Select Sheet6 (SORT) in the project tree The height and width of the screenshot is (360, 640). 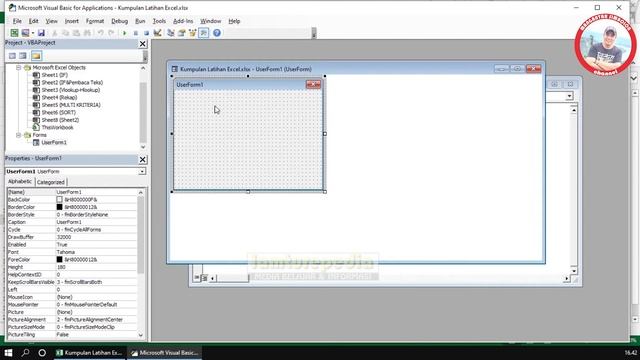(x=58, y=113)
